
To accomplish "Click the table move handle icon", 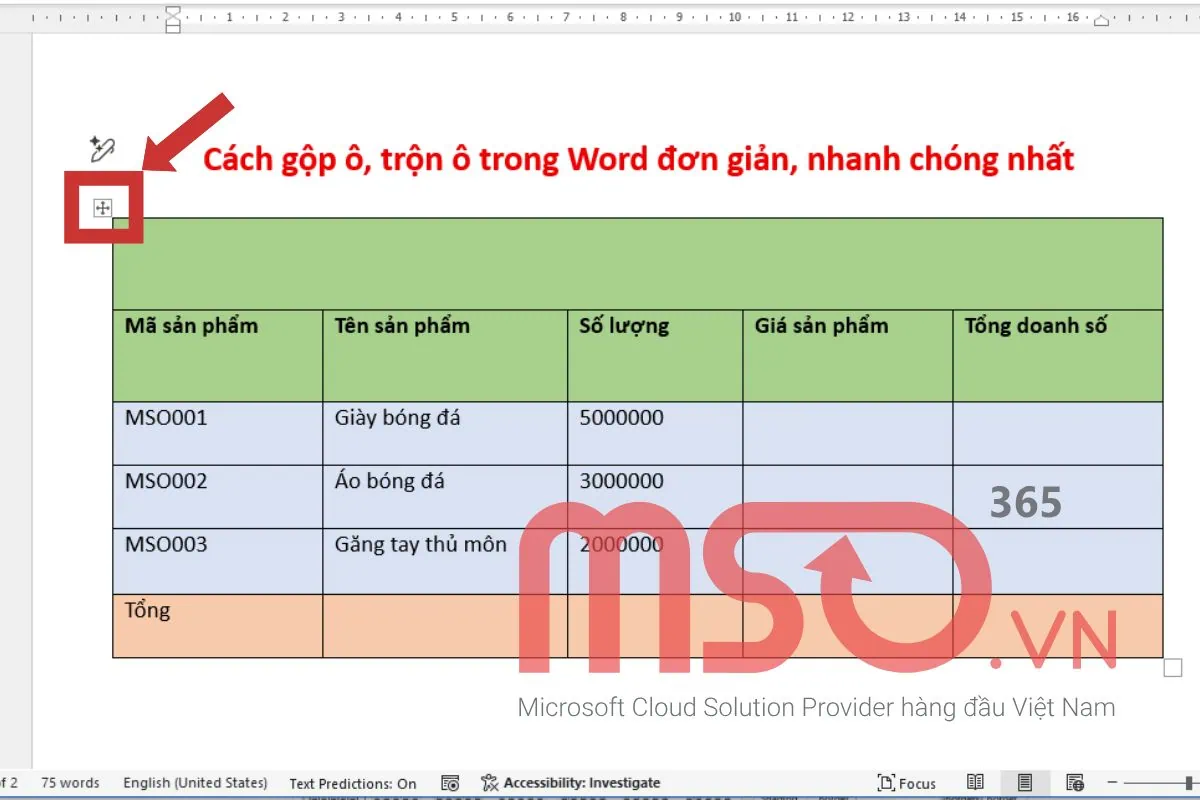I will 103,209.
